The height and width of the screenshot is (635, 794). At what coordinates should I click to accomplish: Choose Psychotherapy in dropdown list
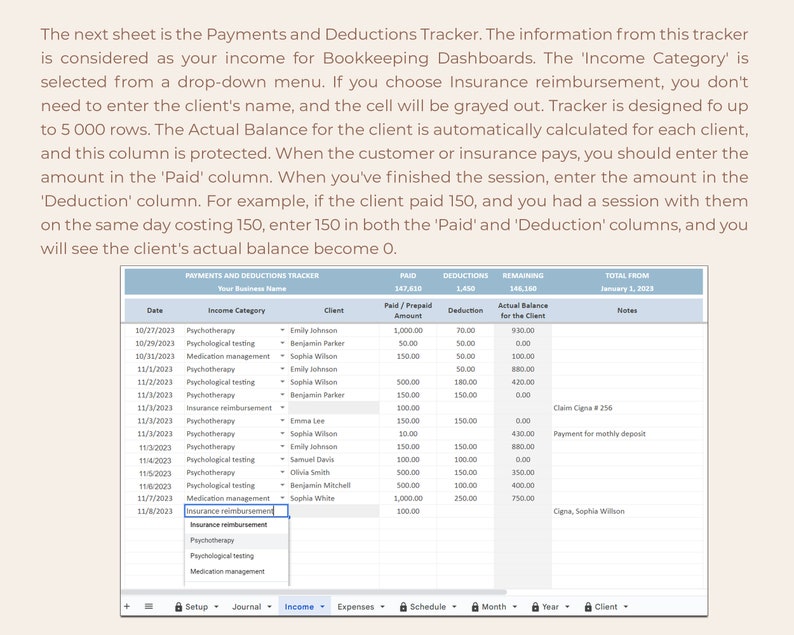pos(236,540)
